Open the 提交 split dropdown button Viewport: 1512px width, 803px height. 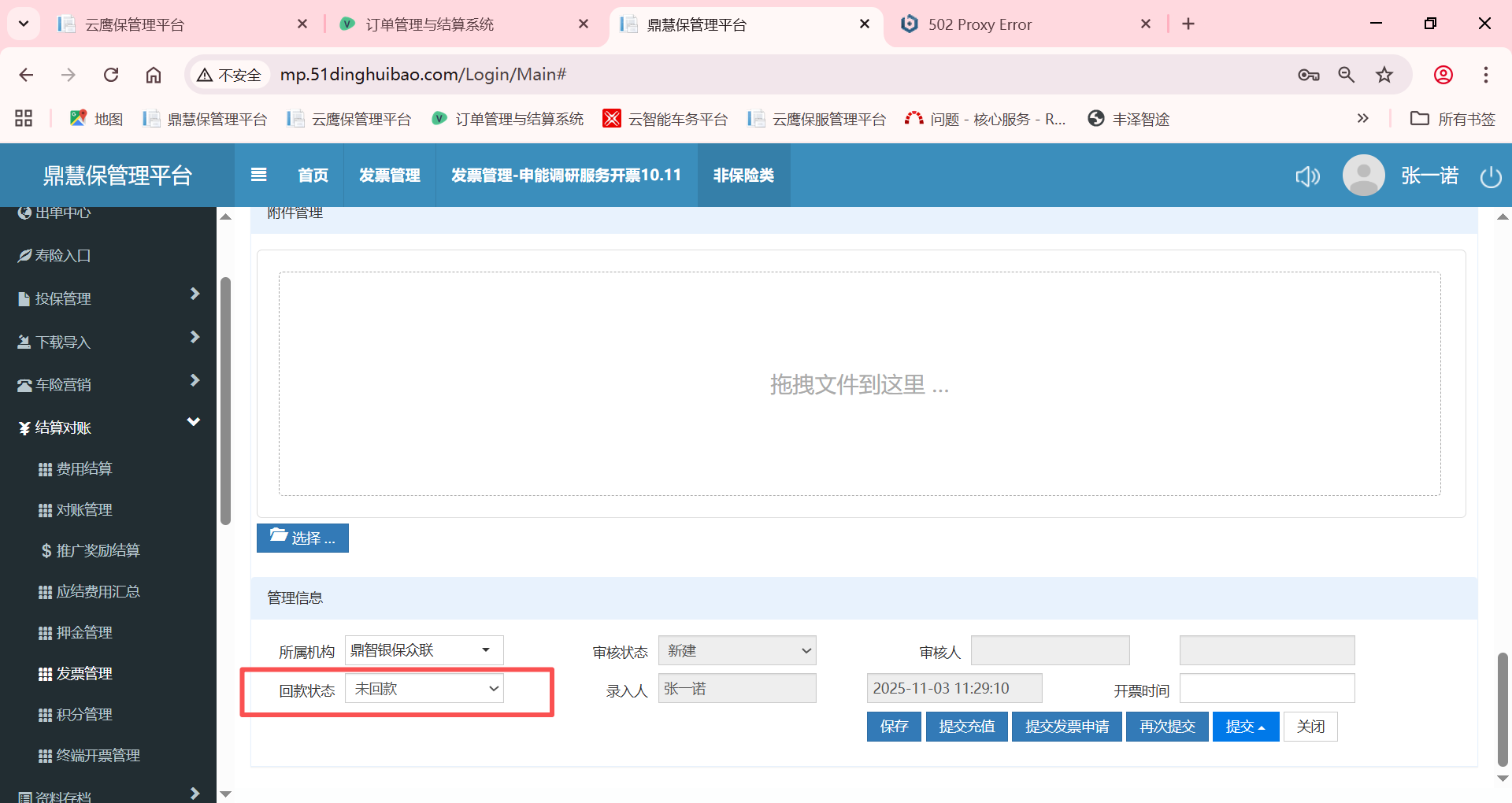click(1246, 726)
